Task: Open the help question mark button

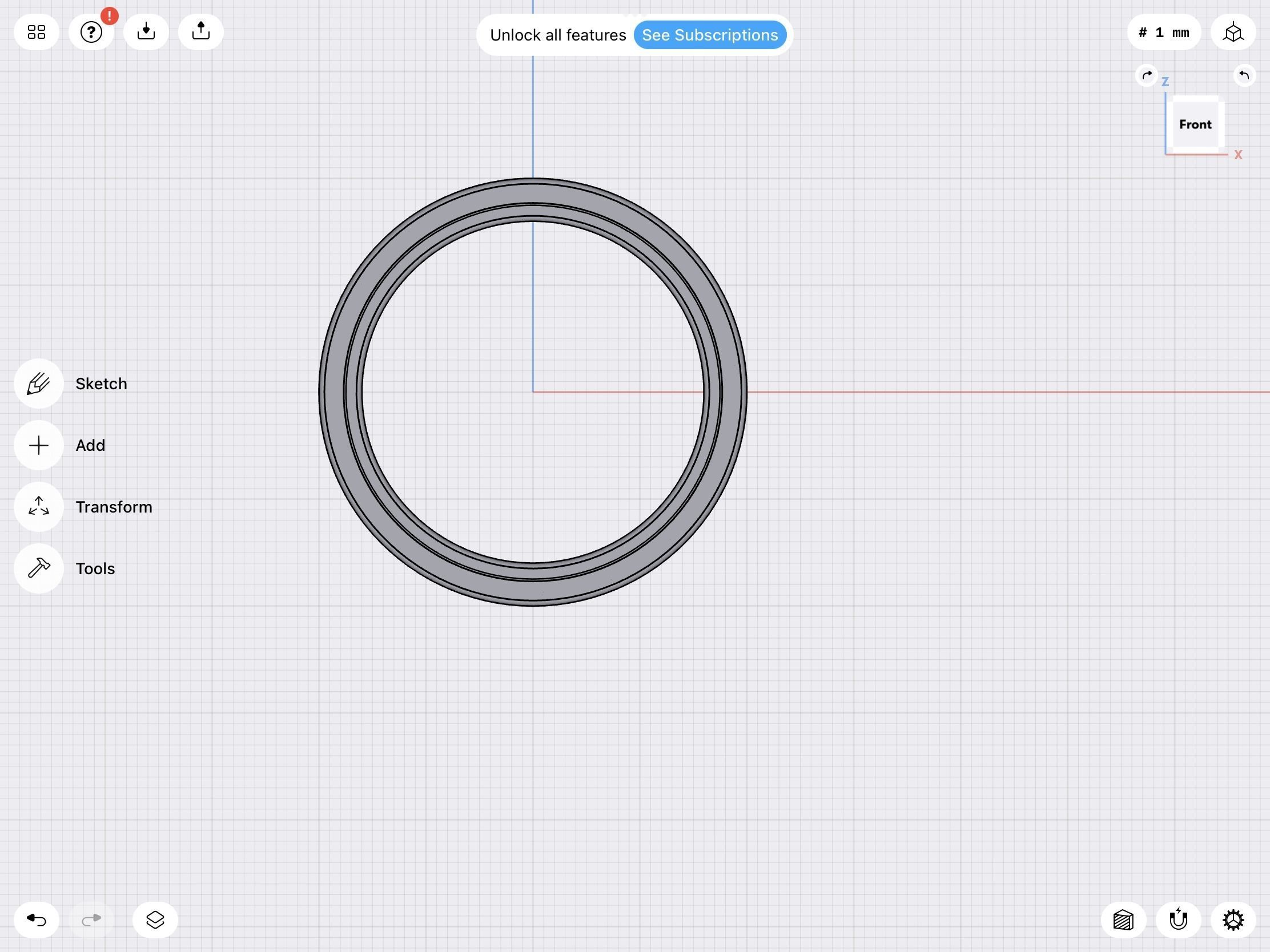Action: pyautogui.click(x=91, y=32)
